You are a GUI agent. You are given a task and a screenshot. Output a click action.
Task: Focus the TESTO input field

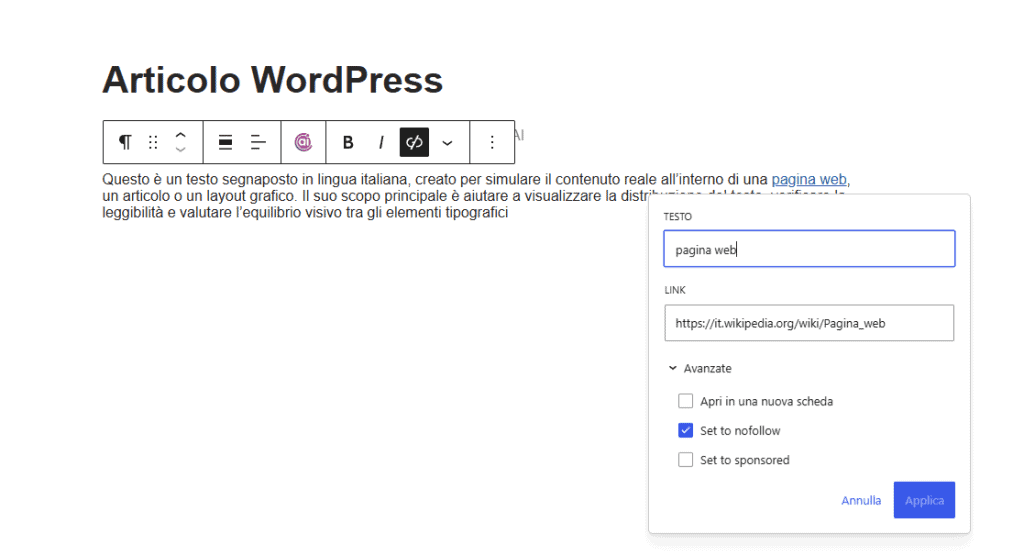pos(809,249)
